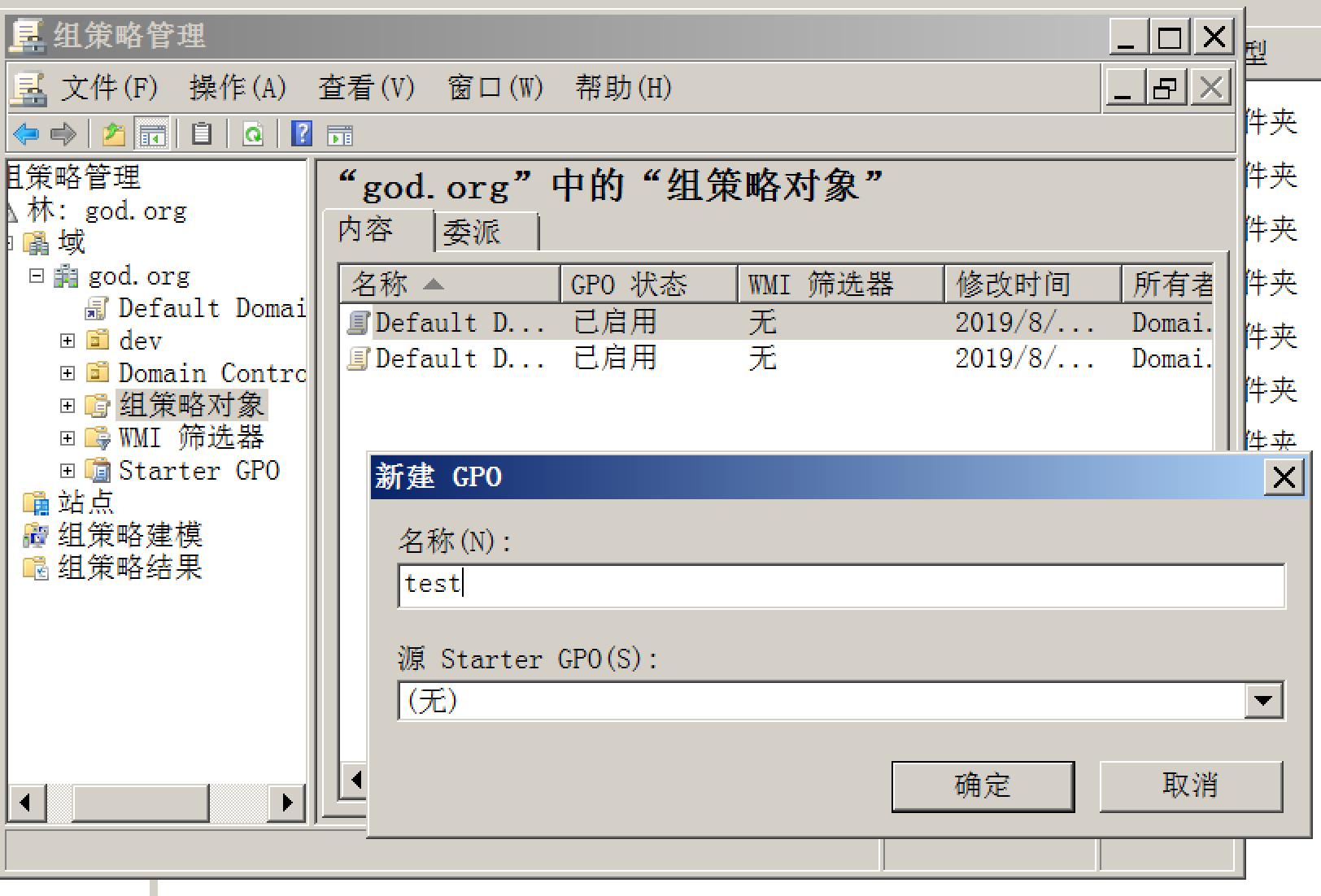Expand the dev tree node

(68, 341)
